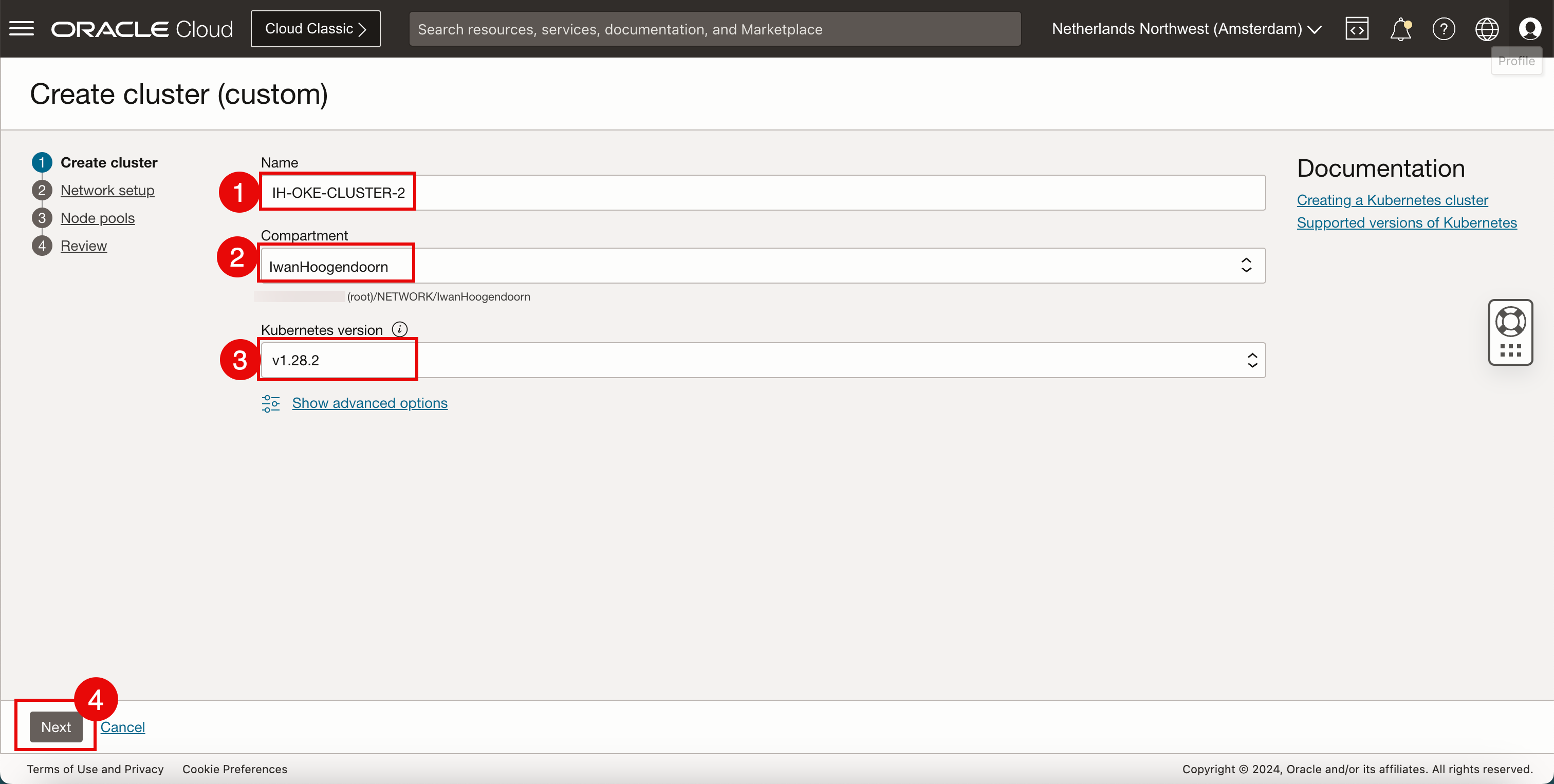Click the Cancel link
The image size is (1554, 784).
tap(122, 726)
